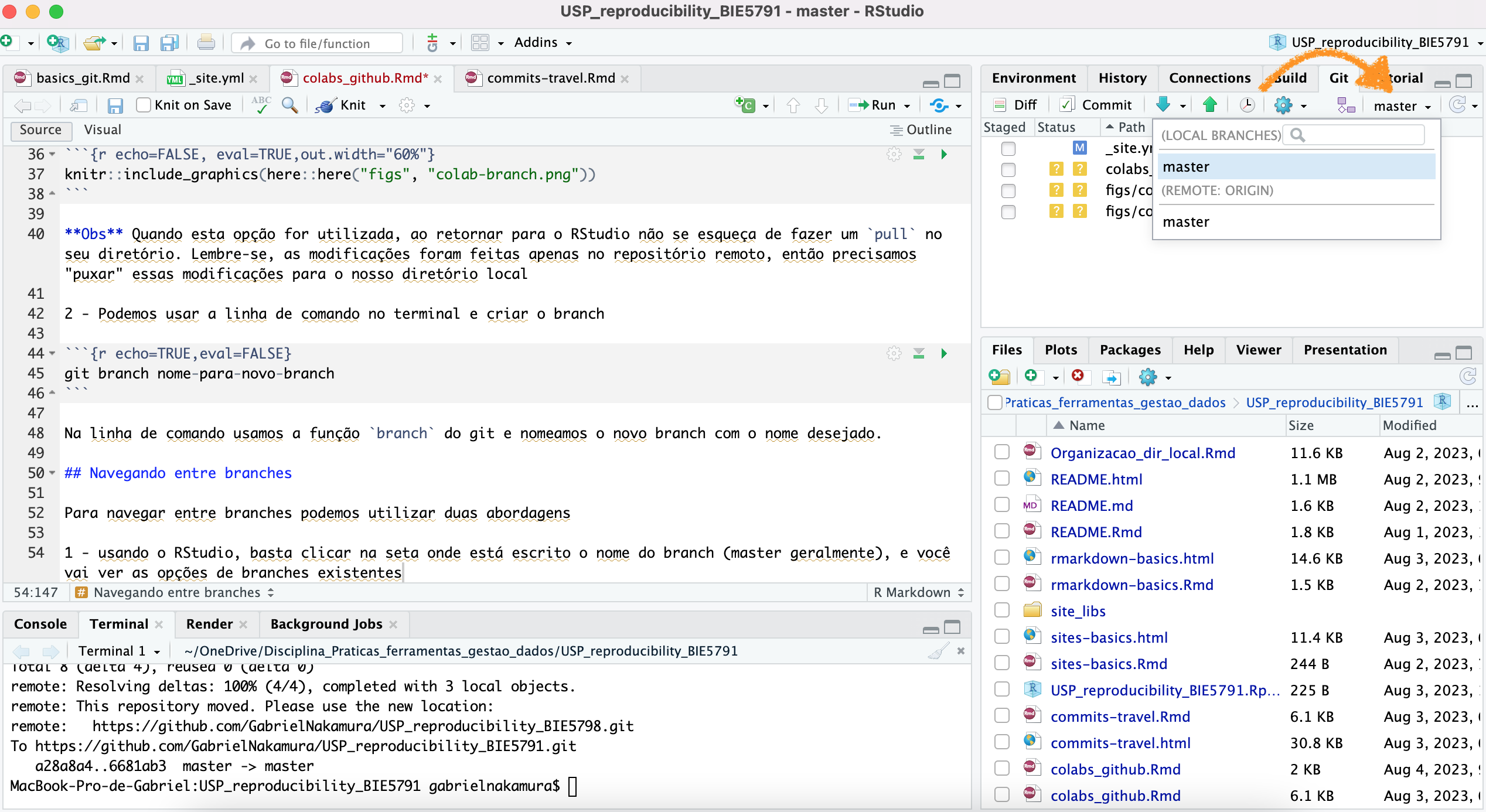This screenshot has height=812, width=1486.
Task: Check the select-all checkbox in Files breadcrumb
Action: [994, 402]
